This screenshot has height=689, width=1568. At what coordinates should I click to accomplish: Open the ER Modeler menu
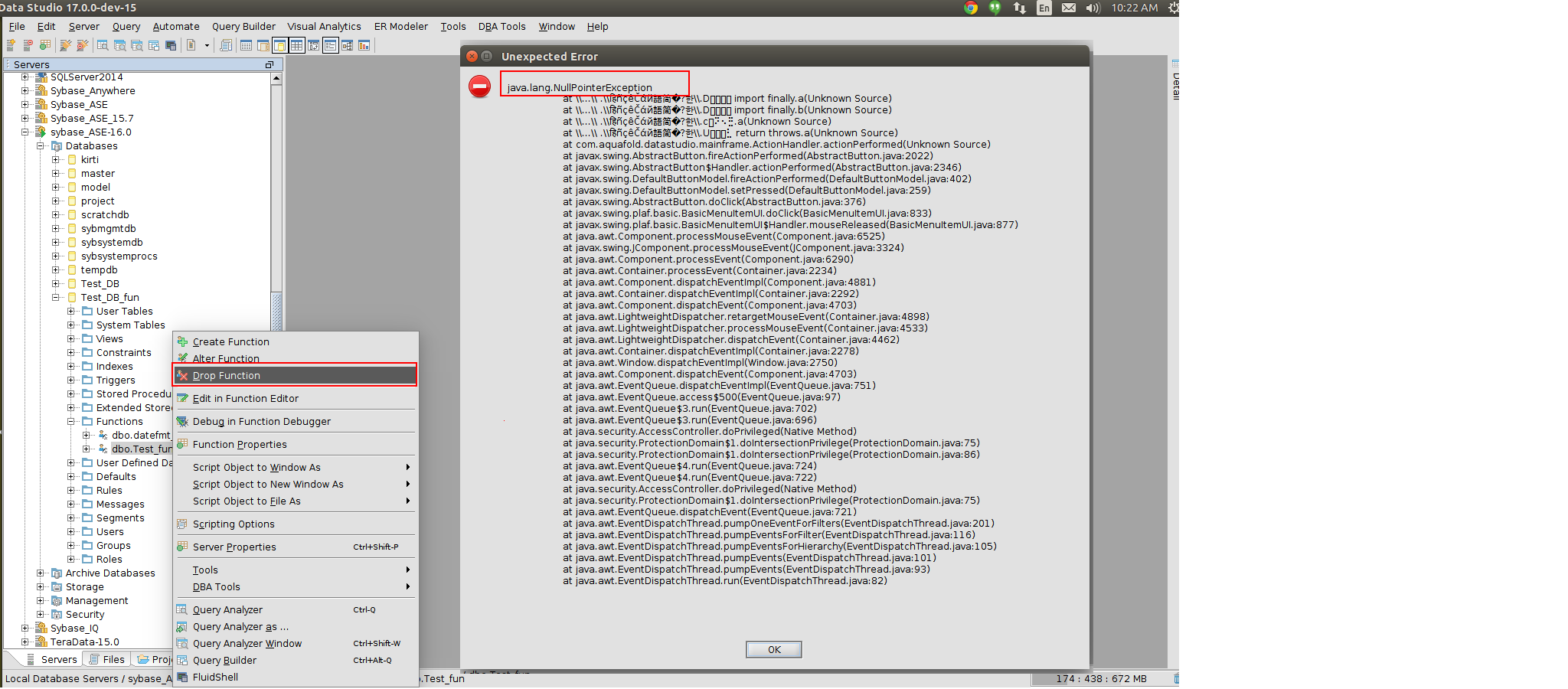pyautogui.click(x=401, y=27)
